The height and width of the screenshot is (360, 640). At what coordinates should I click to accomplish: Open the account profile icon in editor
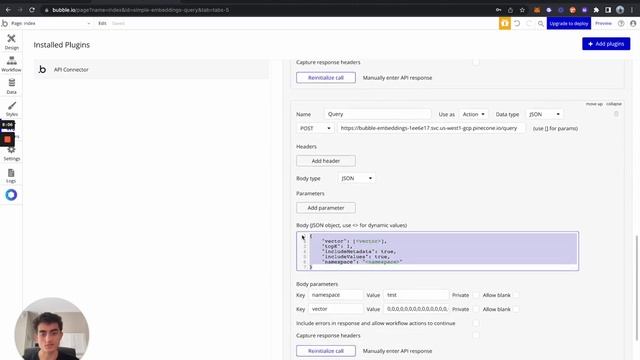[633, 23]
